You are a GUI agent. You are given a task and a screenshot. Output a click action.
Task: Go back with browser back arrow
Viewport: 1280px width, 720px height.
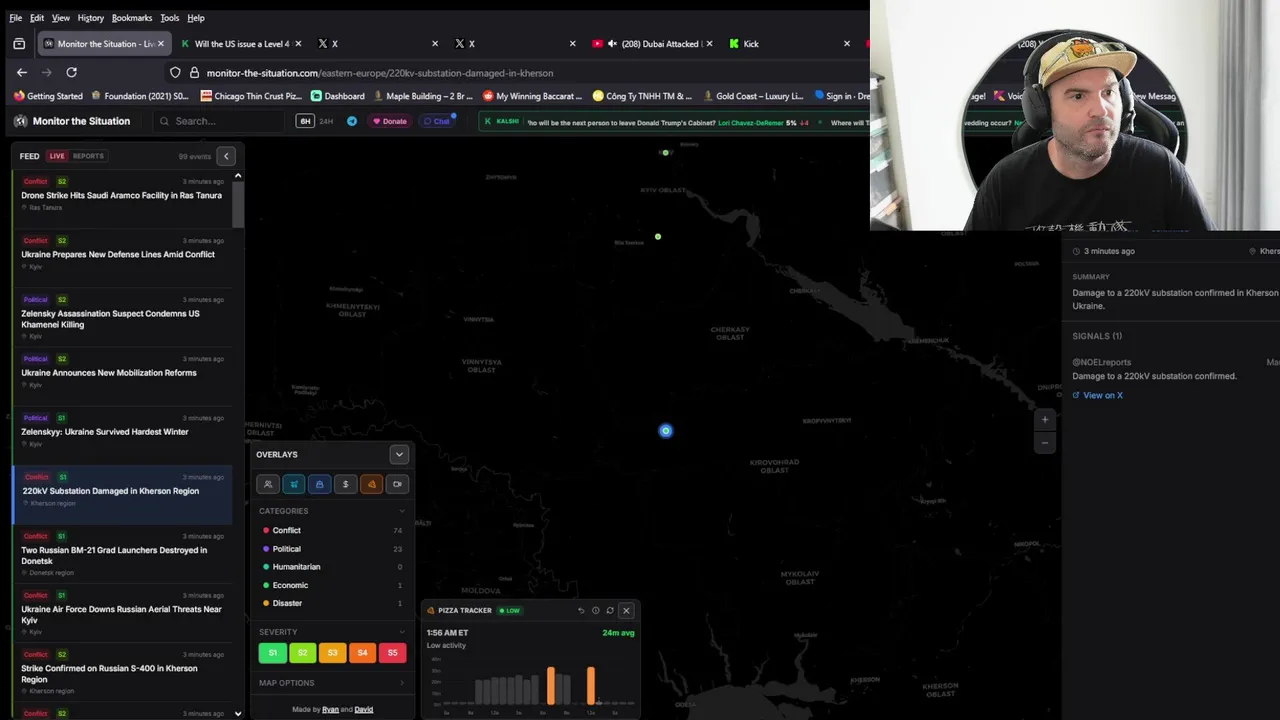[22, 72]
